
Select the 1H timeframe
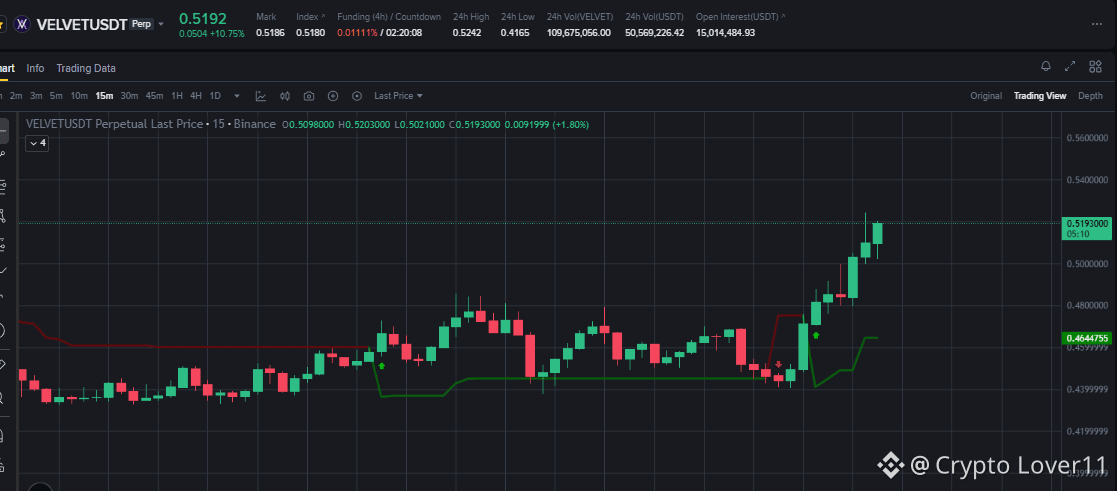177,95
